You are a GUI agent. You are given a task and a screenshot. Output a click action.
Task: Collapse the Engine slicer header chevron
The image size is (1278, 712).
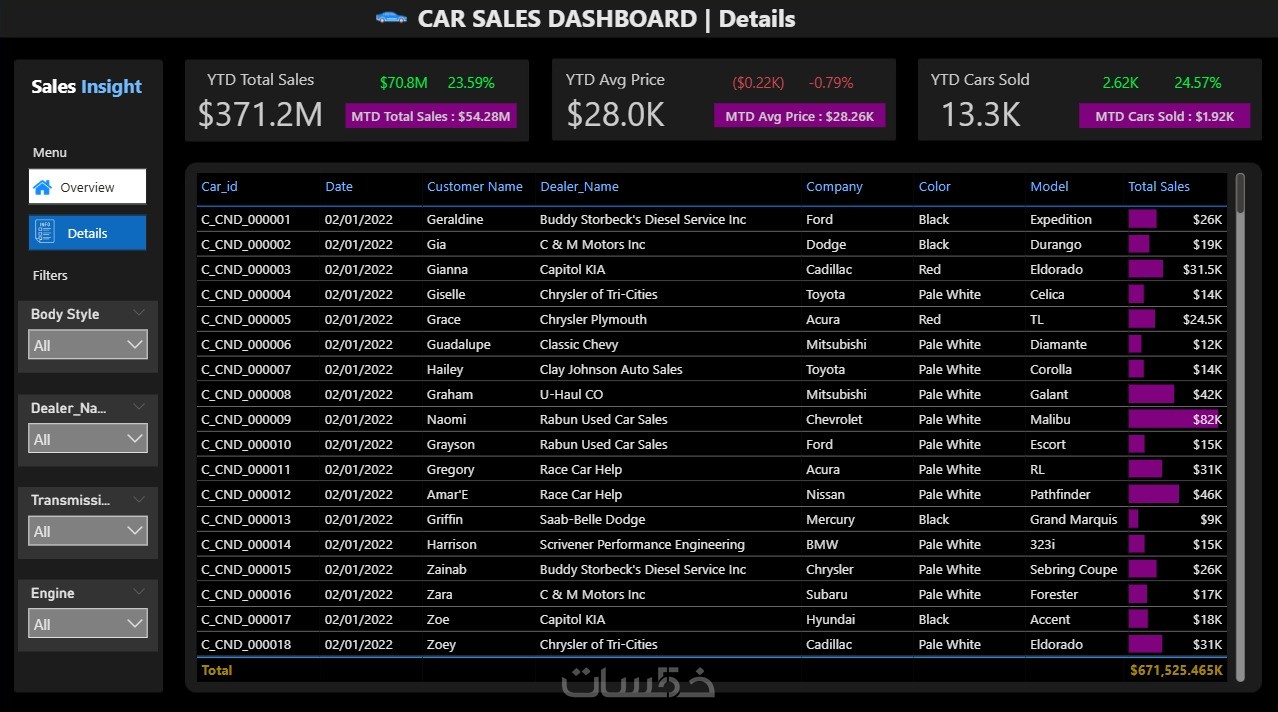[138, 592]
